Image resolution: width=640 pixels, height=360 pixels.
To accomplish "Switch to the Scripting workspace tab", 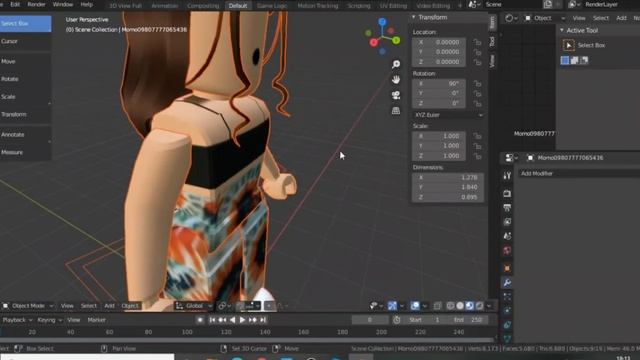I will point(359,6).
